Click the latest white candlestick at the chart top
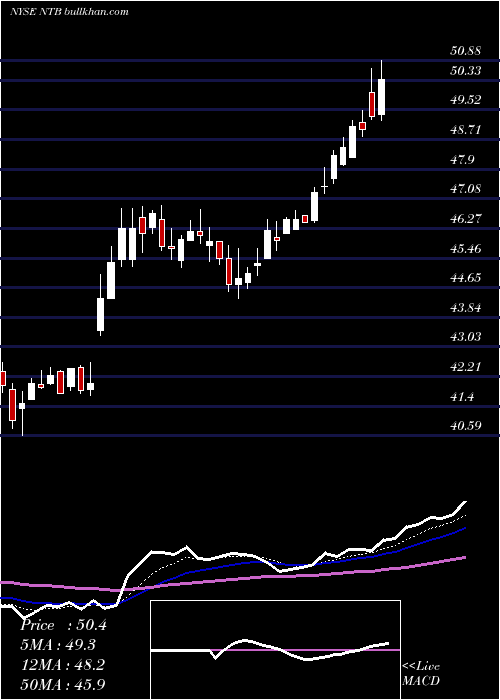Viewport: 500px width, 700px height. tap(381, 97)
